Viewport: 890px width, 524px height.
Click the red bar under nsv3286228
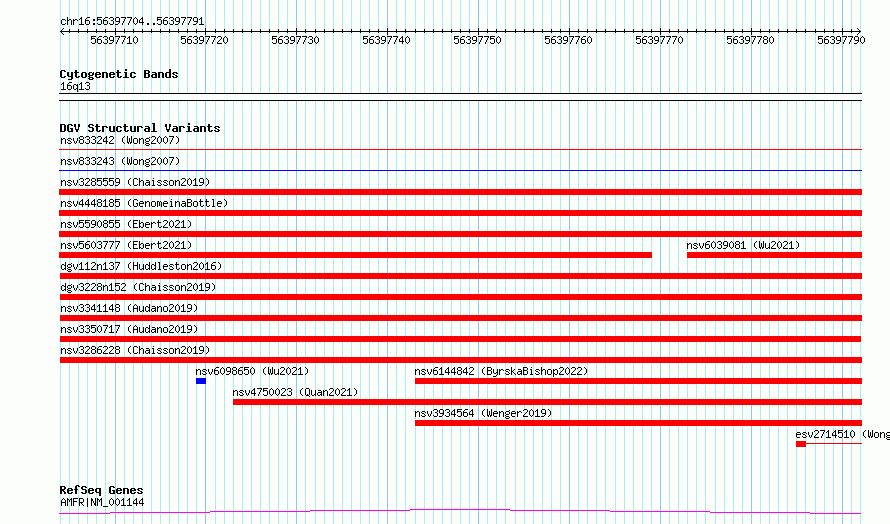coord(460,360)
